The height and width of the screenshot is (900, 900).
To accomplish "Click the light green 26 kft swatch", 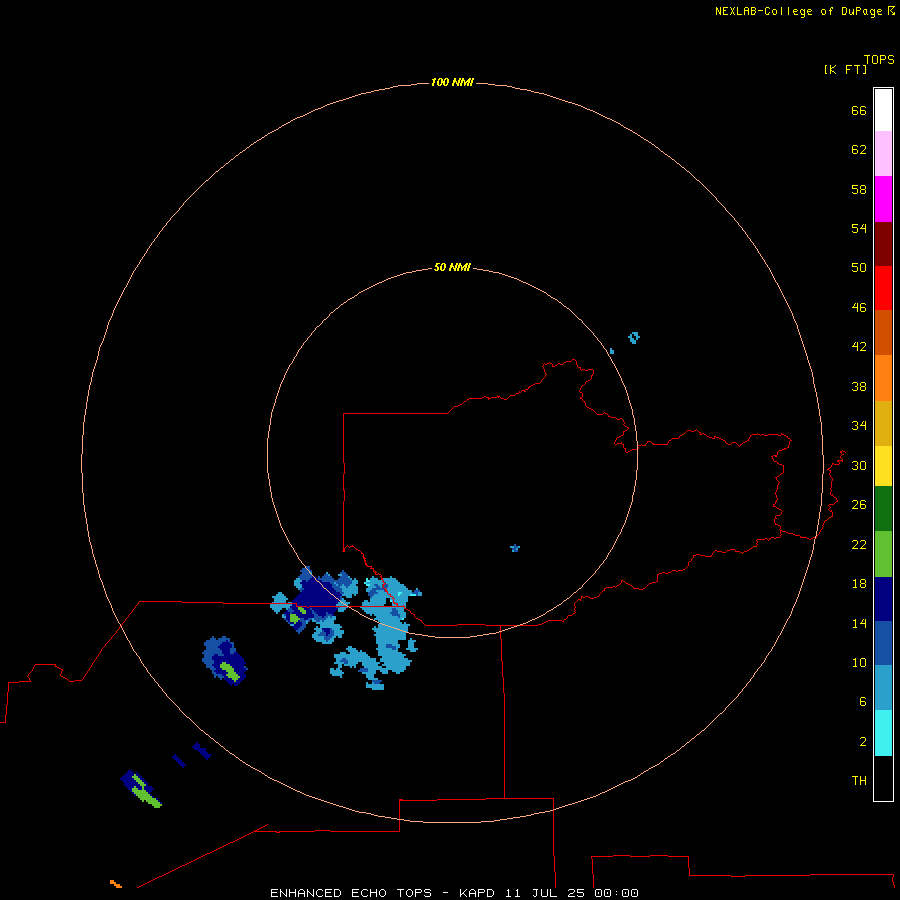I will pos(883,554).
